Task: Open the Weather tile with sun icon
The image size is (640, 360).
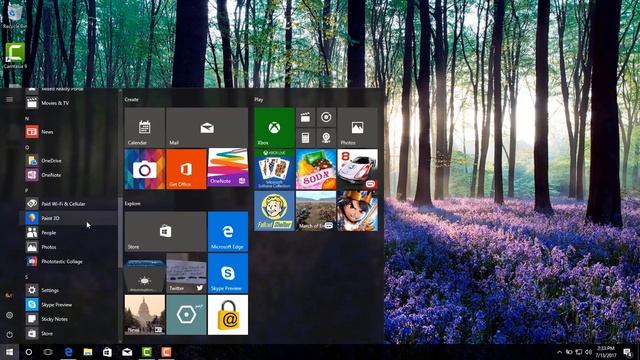Action: 144,273
